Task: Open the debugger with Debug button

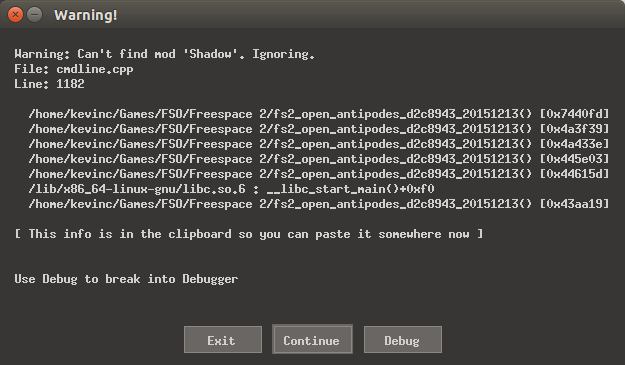Action: pyautogui.click(x=403, y=339)
